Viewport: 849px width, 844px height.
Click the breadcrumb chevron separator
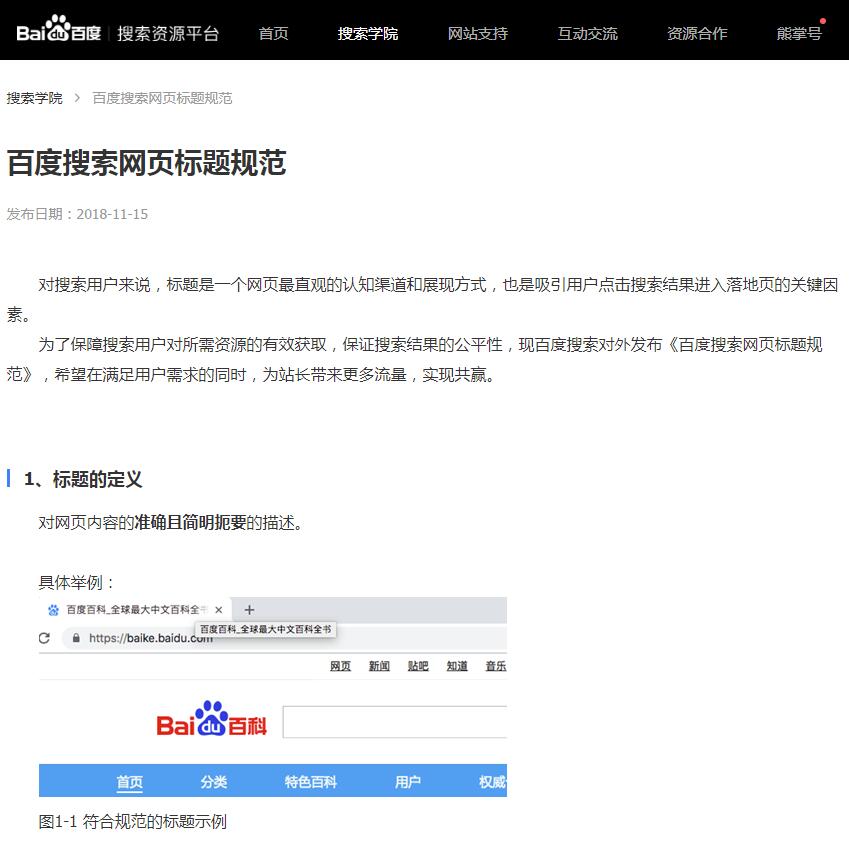[x=77, y=98]
